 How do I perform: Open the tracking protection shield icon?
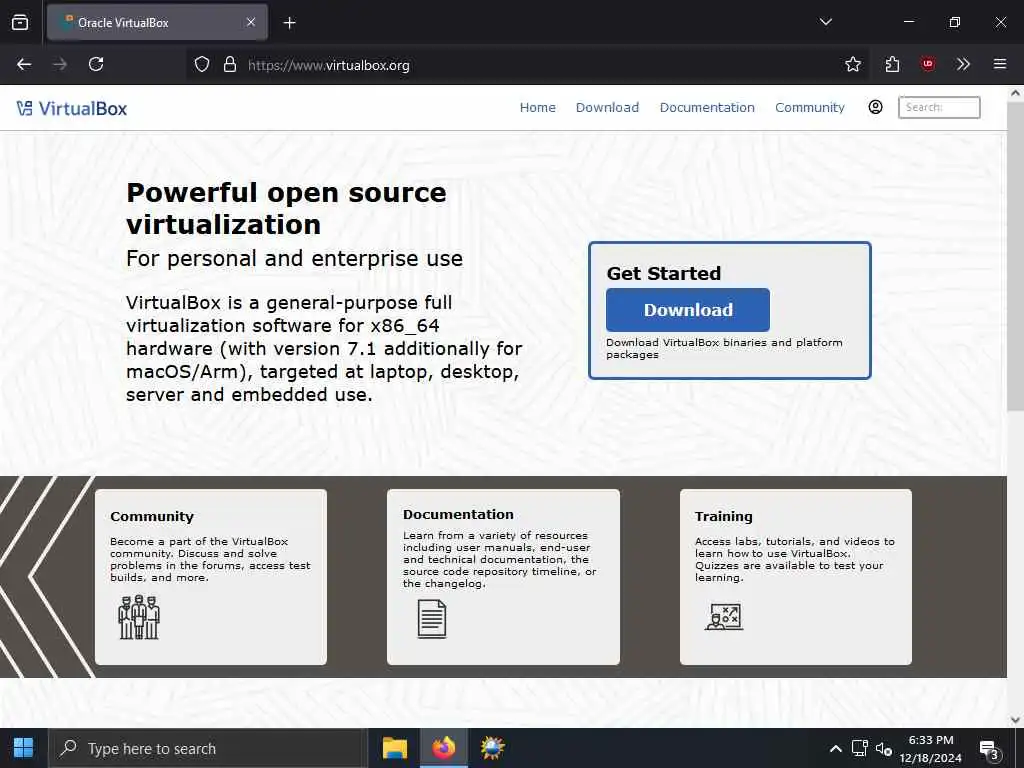(202, 64)
